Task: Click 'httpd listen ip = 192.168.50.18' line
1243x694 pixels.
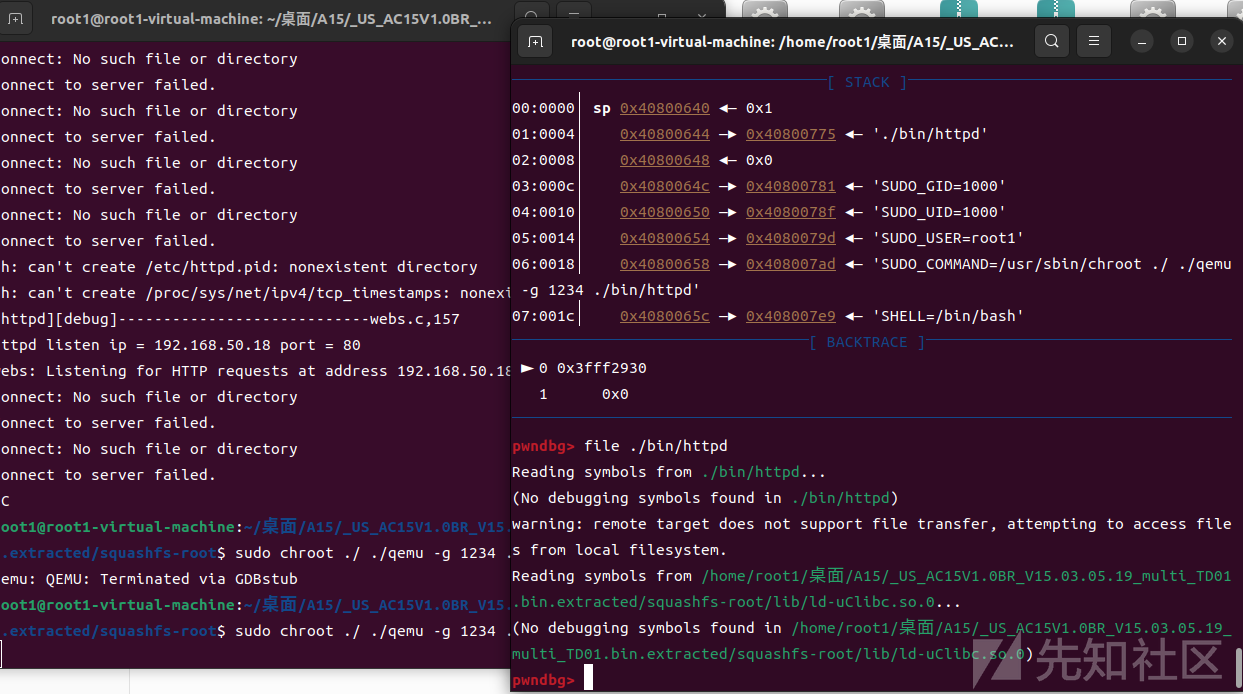Action: click(x=180, y=344)
